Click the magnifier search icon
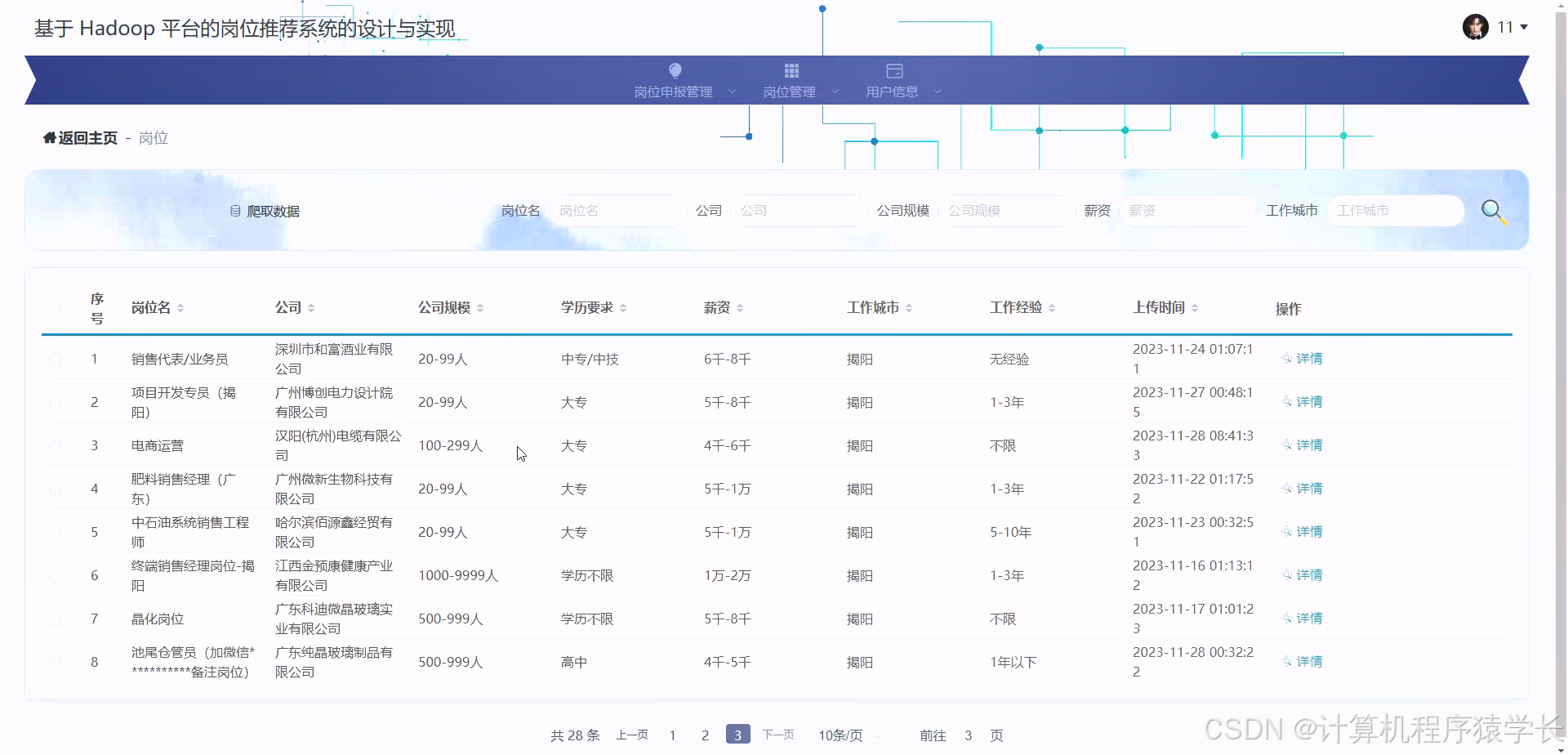The height and width of the screenshot is (755, 1568). pyautogui.click(x=1494, y=212)
